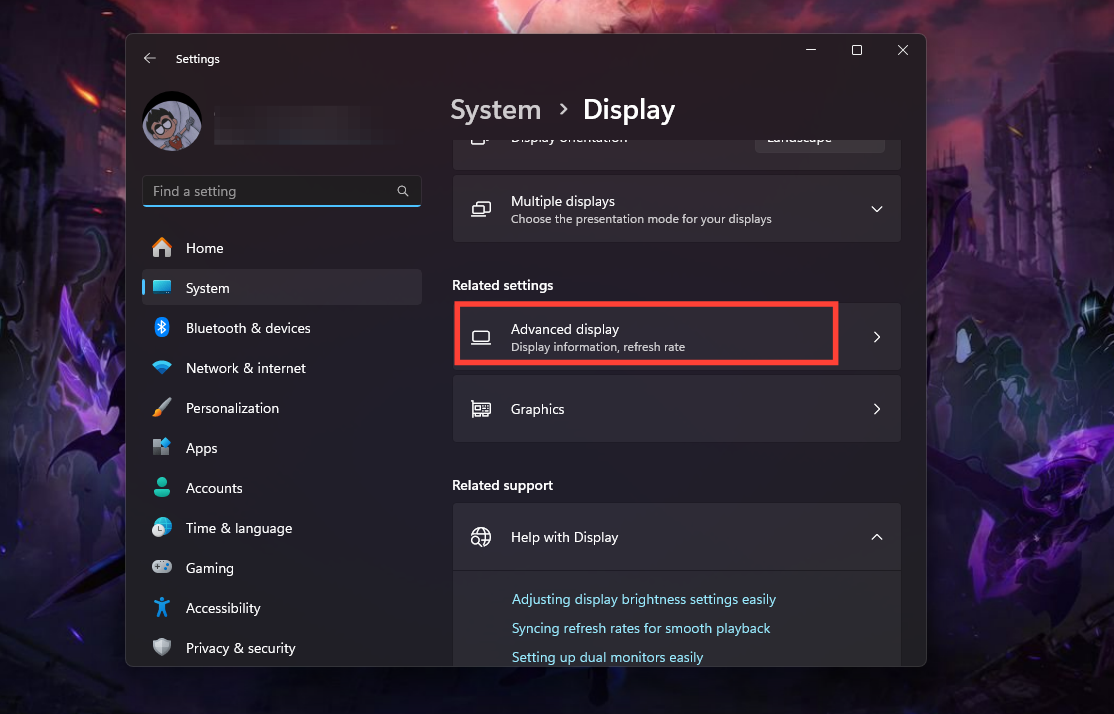Image resolution: width=1114 pixels, height=714 pixels.
Task: Click the Apps icon in sidebar
Action: [162, 447]
